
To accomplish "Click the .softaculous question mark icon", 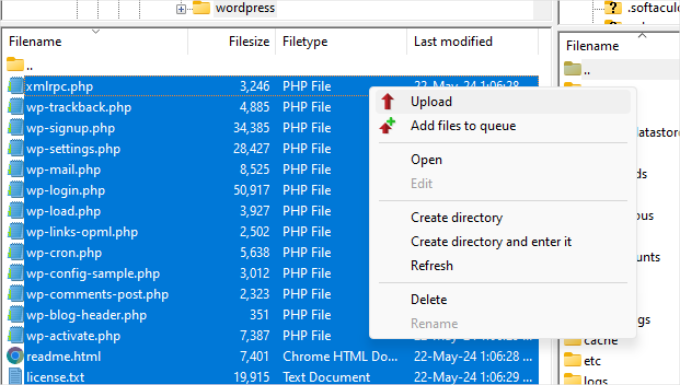I will pyautogui.click(x=613, y=8).
